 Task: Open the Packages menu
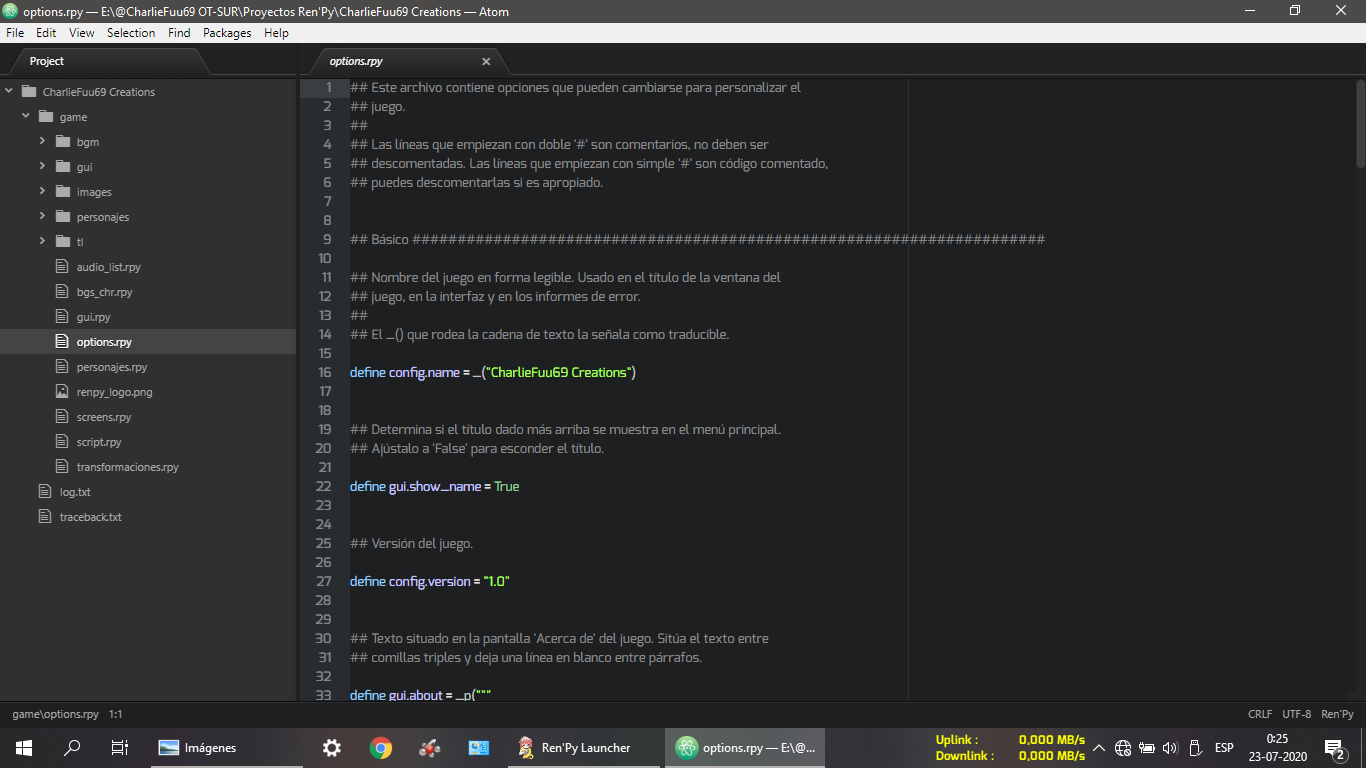[227, 32]
